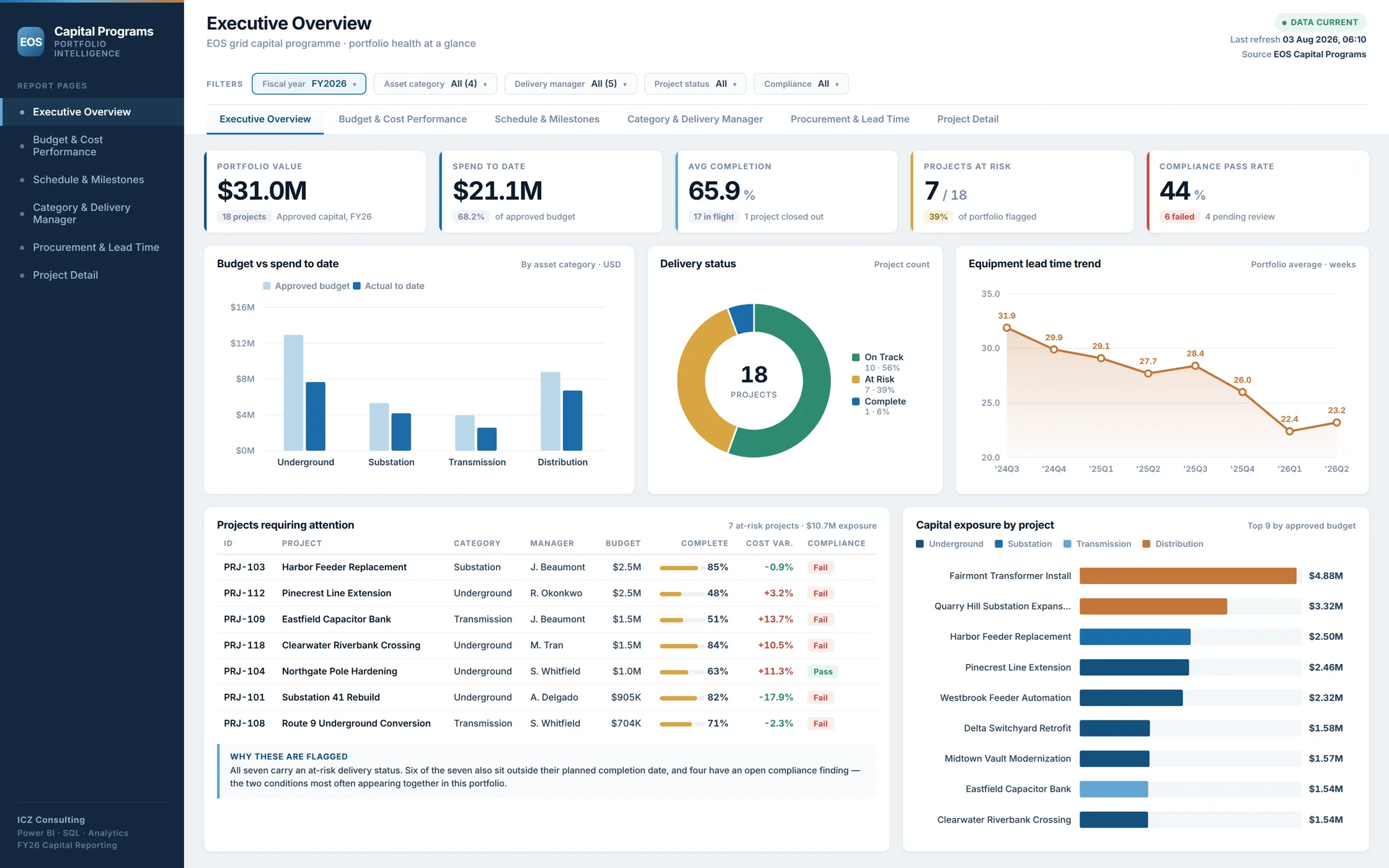Click the Delta Switchyard Retrofit $1.58M value
This screenshot has width=1389, height=868.
1325,728
